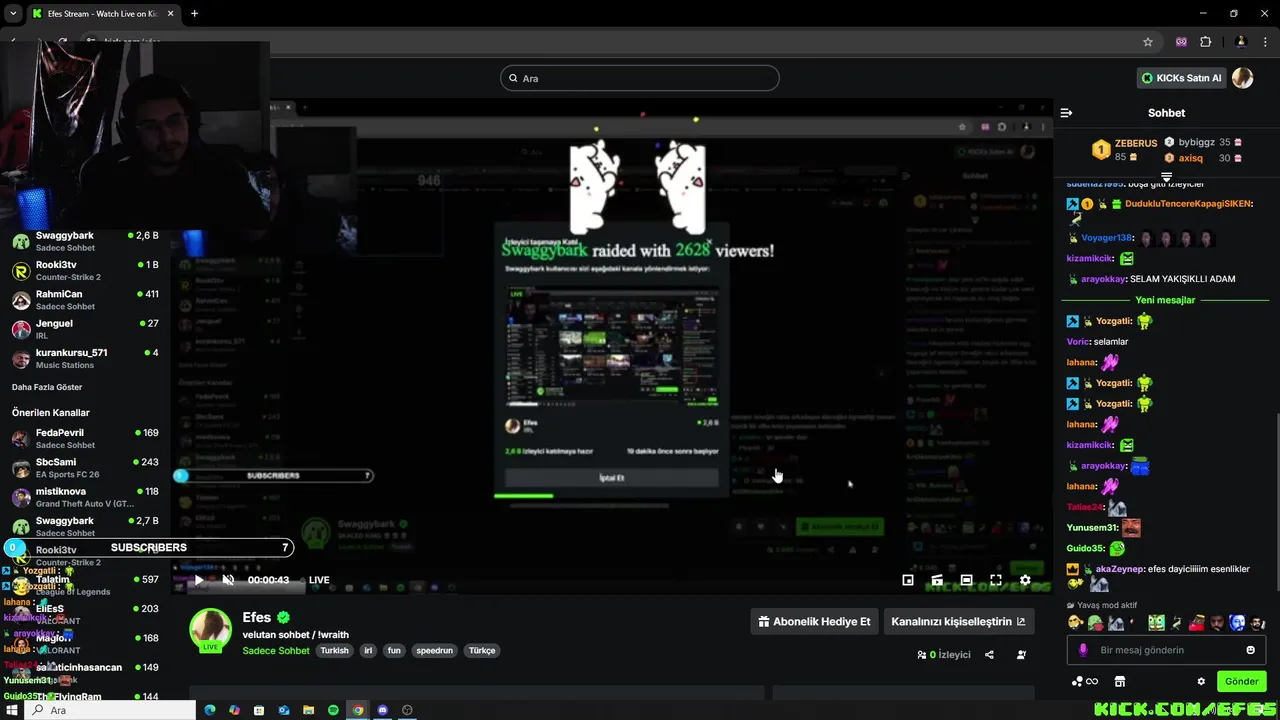Select the Türkçe tag
Image resolution: width=1280 pixels, height=720 pixels.
coord(482,650)
